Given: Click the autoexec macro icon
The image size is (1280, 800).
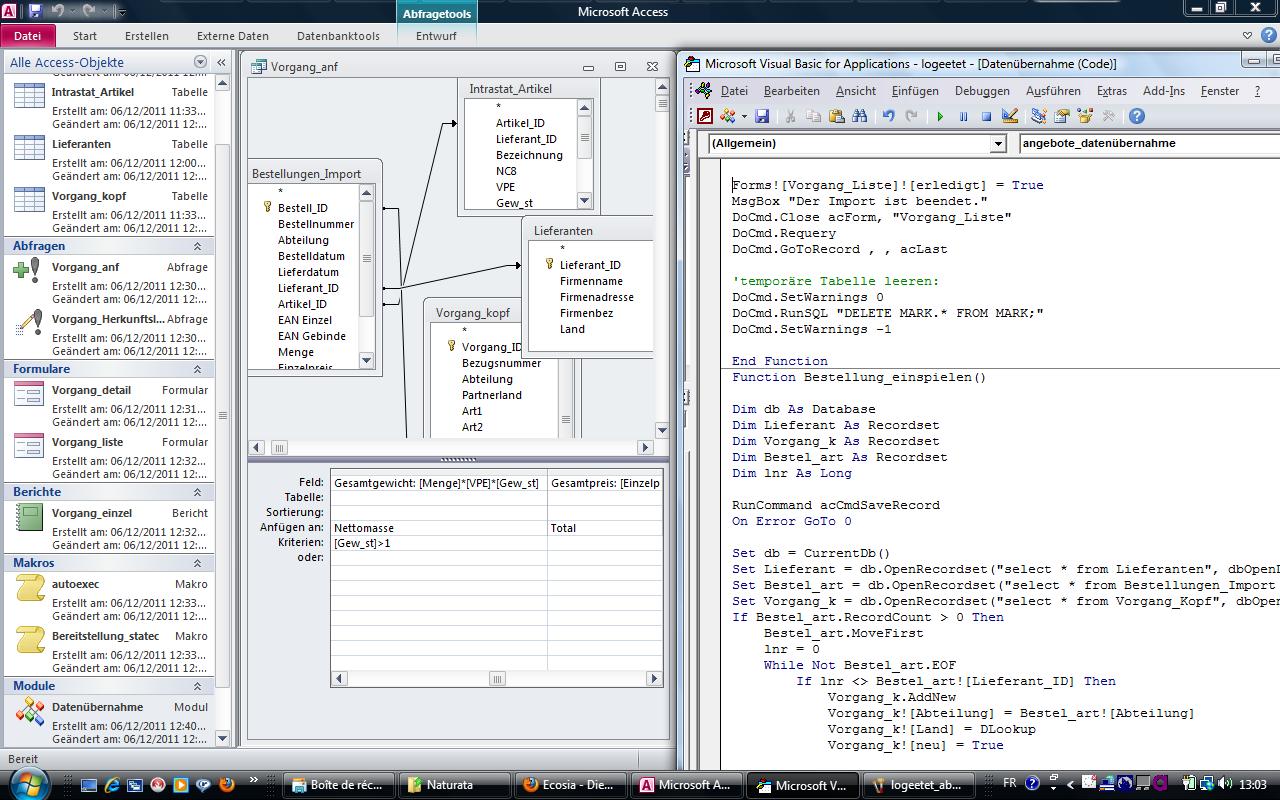Looking at the screenshot, I should (x=28, y=588).
